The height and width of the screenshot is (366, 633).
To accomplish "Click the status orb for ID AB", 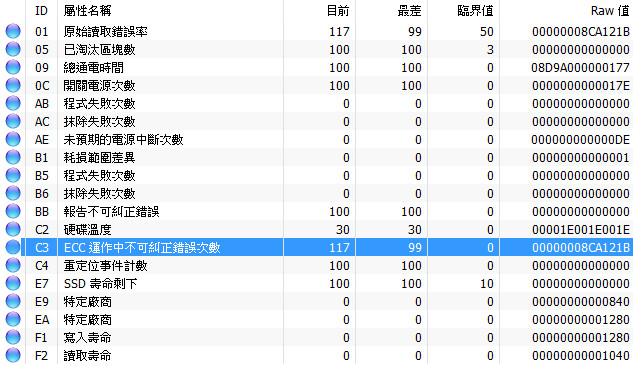I will click(13, 103).
